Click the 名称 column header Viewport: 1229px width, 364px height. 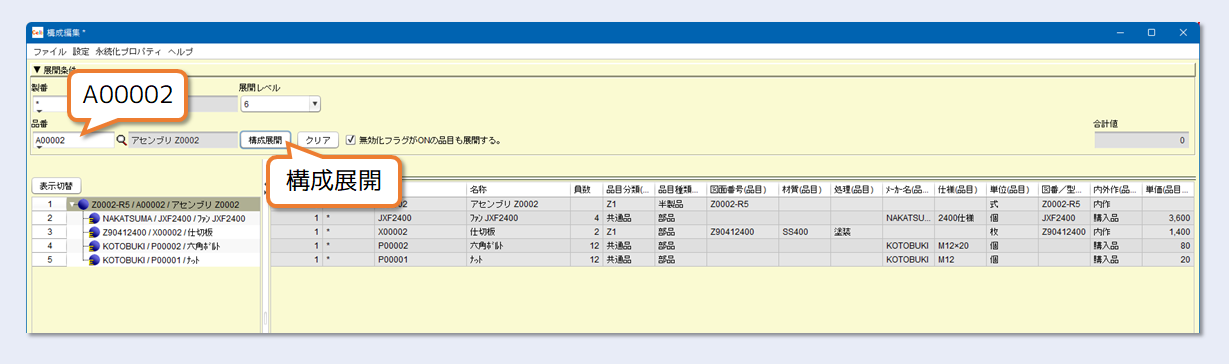coord(517,189)
